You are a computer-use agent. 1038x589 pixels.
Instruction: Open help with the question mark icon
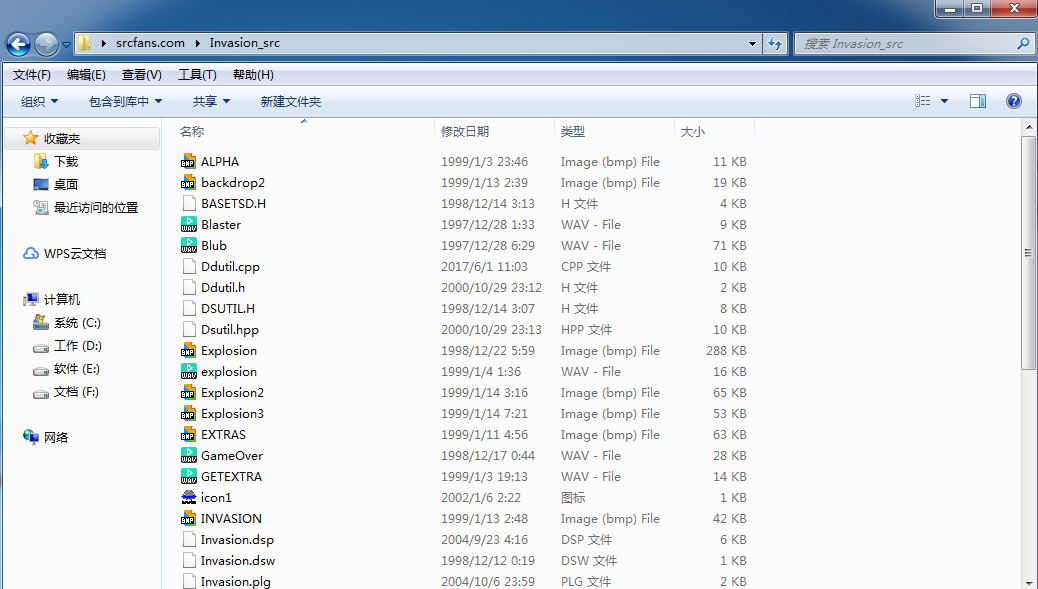coord(1014,101)
